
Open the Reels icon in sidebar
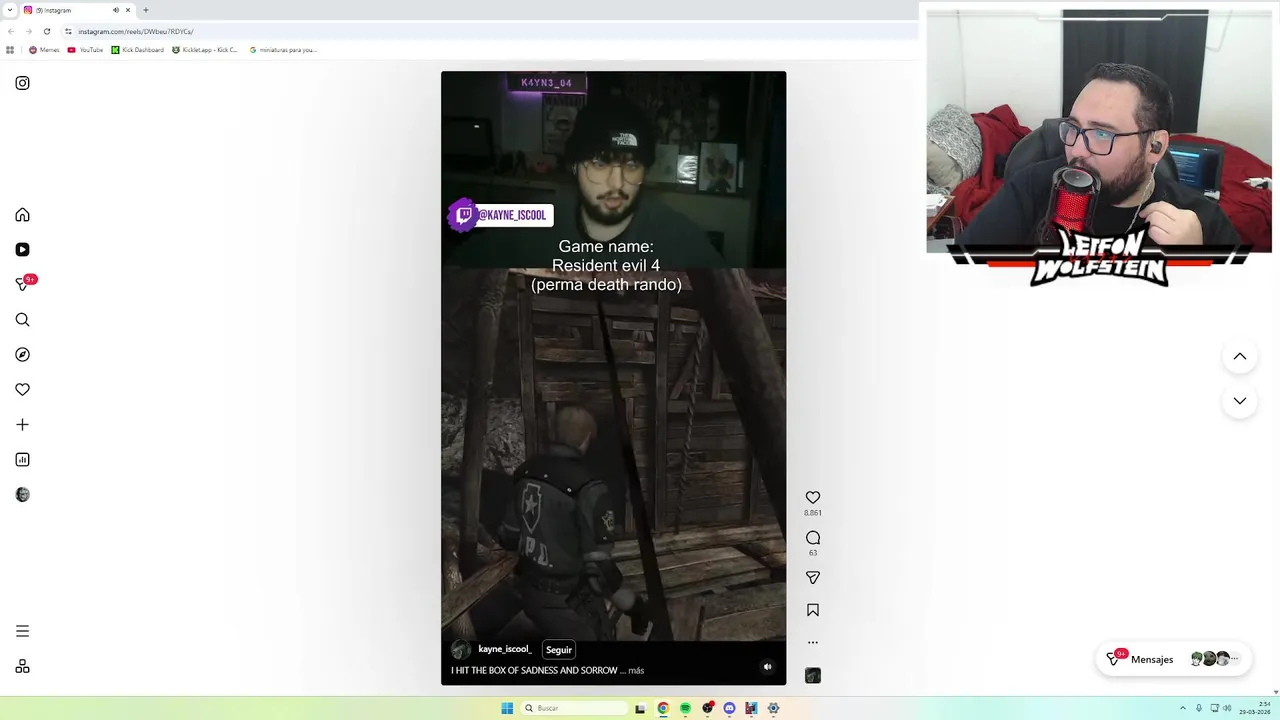click(x=22, y=250)
